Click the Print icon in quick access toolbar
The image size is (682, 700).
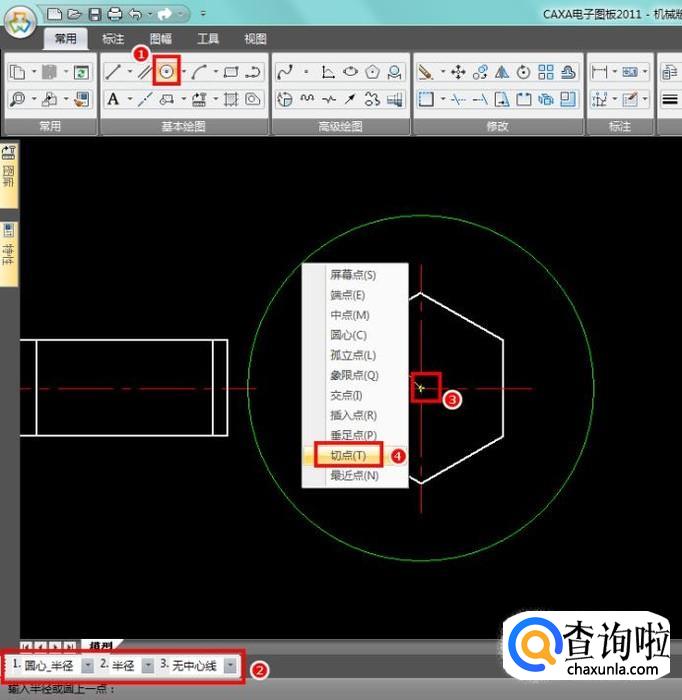[114, 14]
